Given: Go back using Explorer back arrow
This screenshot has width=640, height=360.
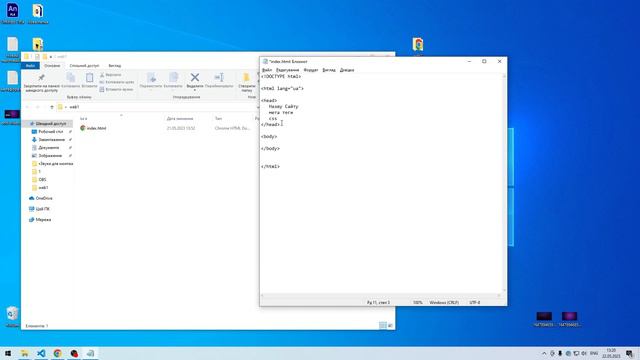Looking at the screenshot, I should click(27, 107).
